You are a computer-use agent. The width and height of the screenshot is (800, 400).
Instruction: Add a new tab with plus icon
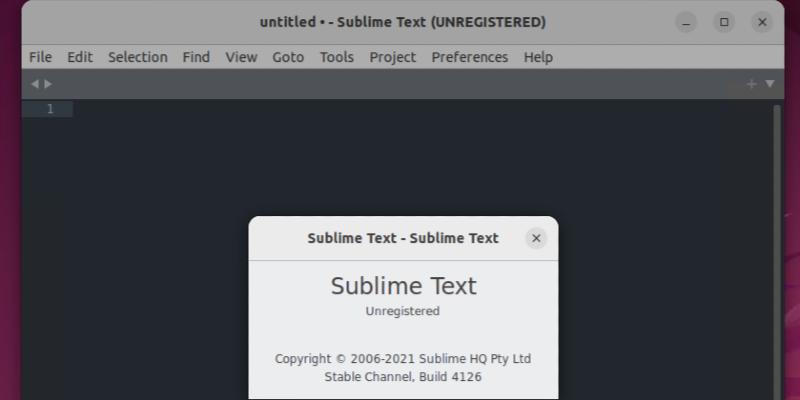pos(751,84)
